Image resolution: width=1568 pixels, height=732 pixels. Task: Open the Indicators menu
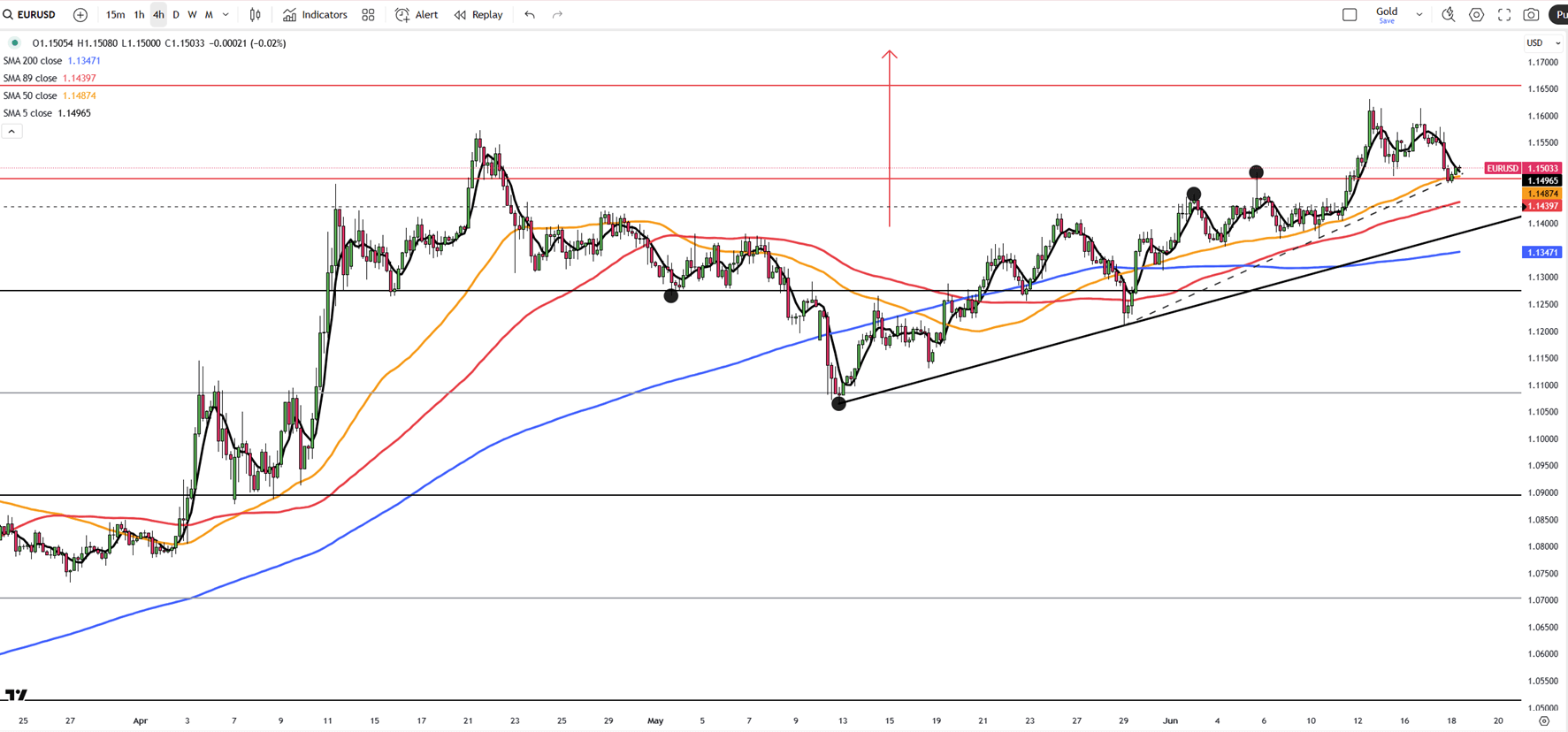[x=315, y=15]
